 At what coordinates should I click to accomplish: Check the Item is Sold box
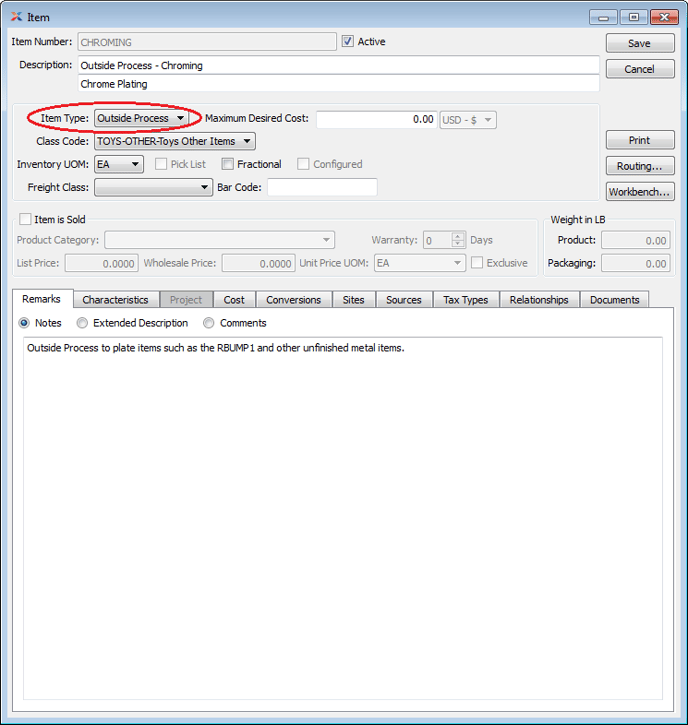pyautogui.click(x=25, y=219)
